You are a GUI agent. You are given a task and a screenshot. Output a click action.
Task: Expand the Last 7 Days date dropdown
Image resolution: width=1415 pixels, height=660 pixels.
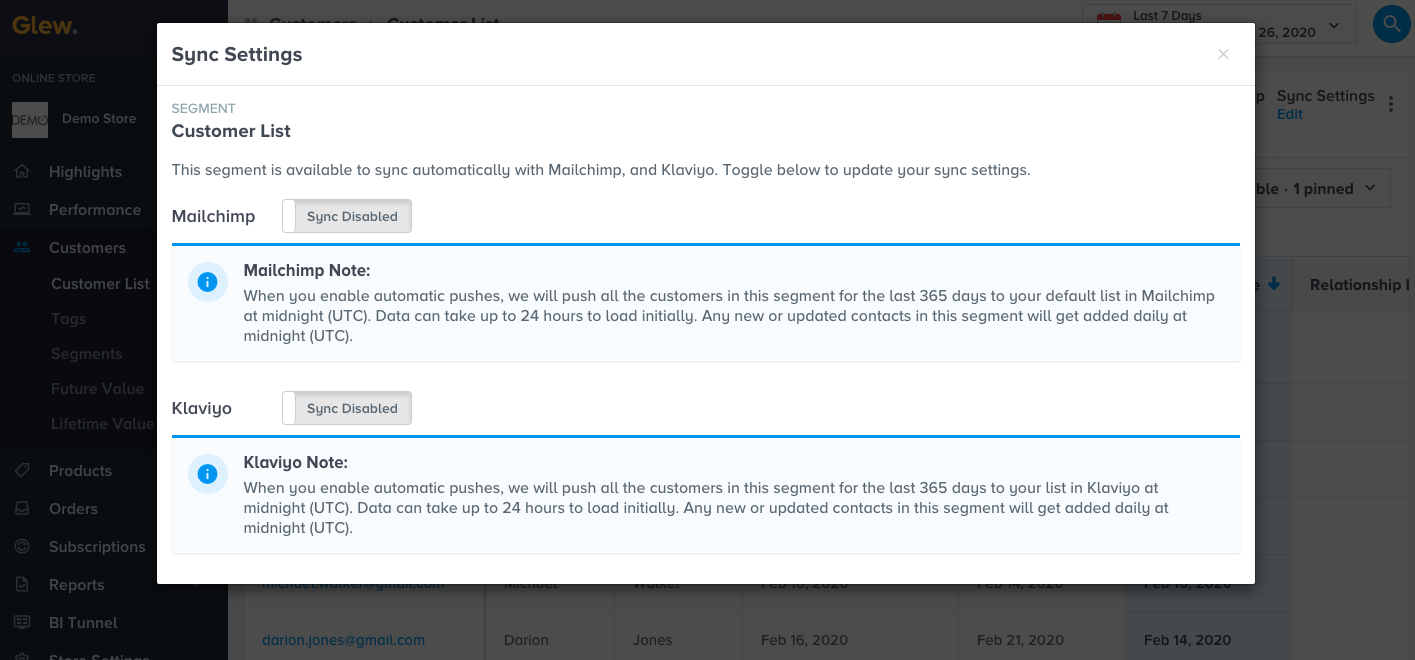[x=1334, y=26]
